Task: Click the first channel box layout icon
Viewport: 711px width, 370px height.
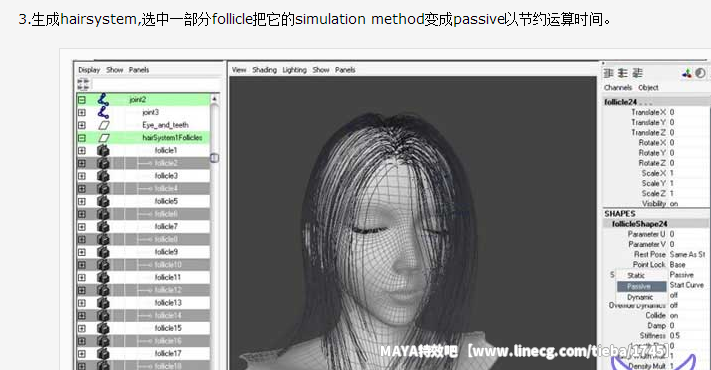Action: pos(609,73)
